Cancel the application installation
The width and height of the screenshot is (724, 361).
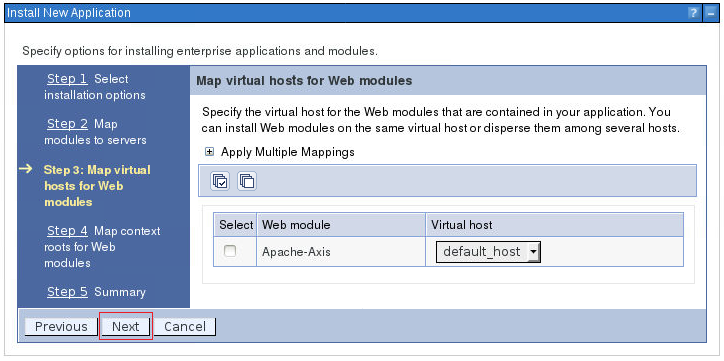(185, 327)
